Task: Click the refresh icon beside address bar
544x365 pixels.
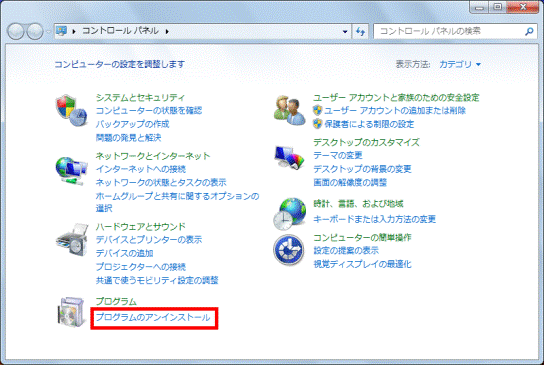Action: 360,32
